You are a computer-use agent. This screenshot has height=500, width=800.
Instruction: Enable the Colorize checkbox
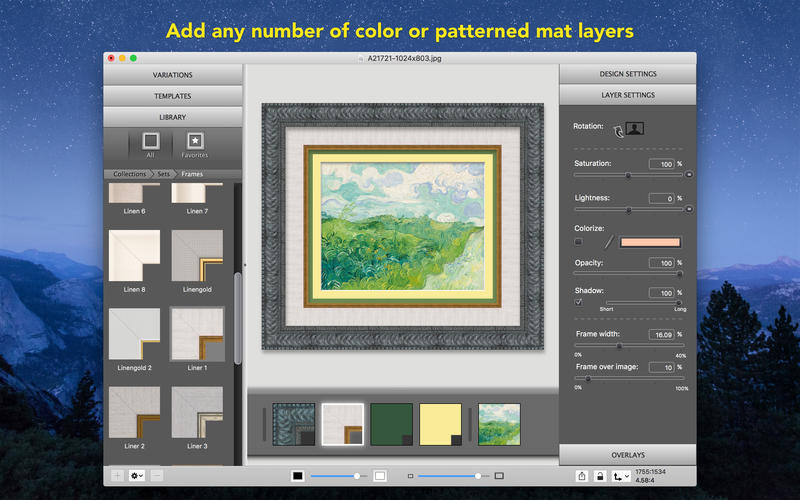click(578, 242)
